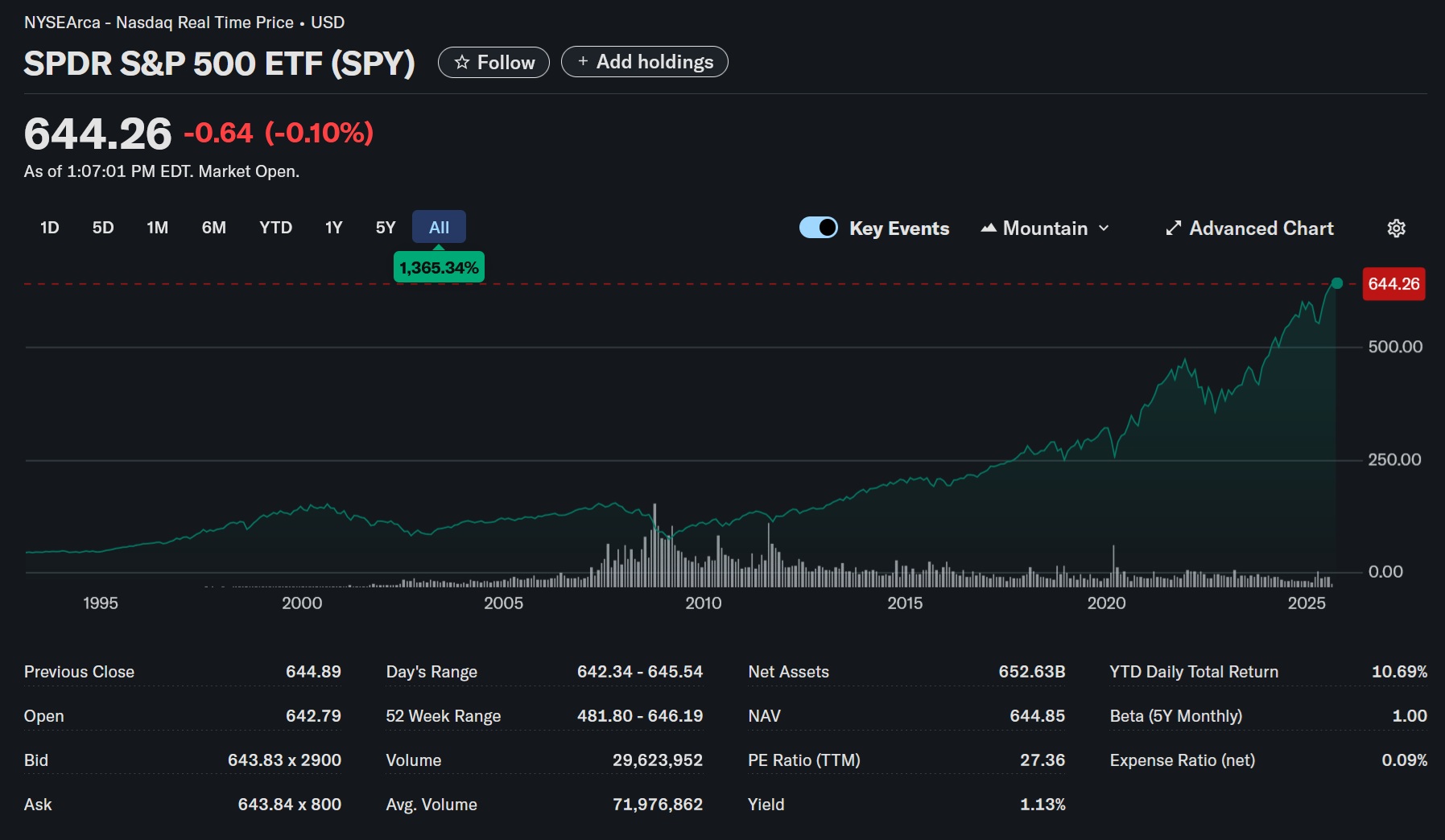Expand the Mountain chart type dropdown chevron

point(1104,229)
